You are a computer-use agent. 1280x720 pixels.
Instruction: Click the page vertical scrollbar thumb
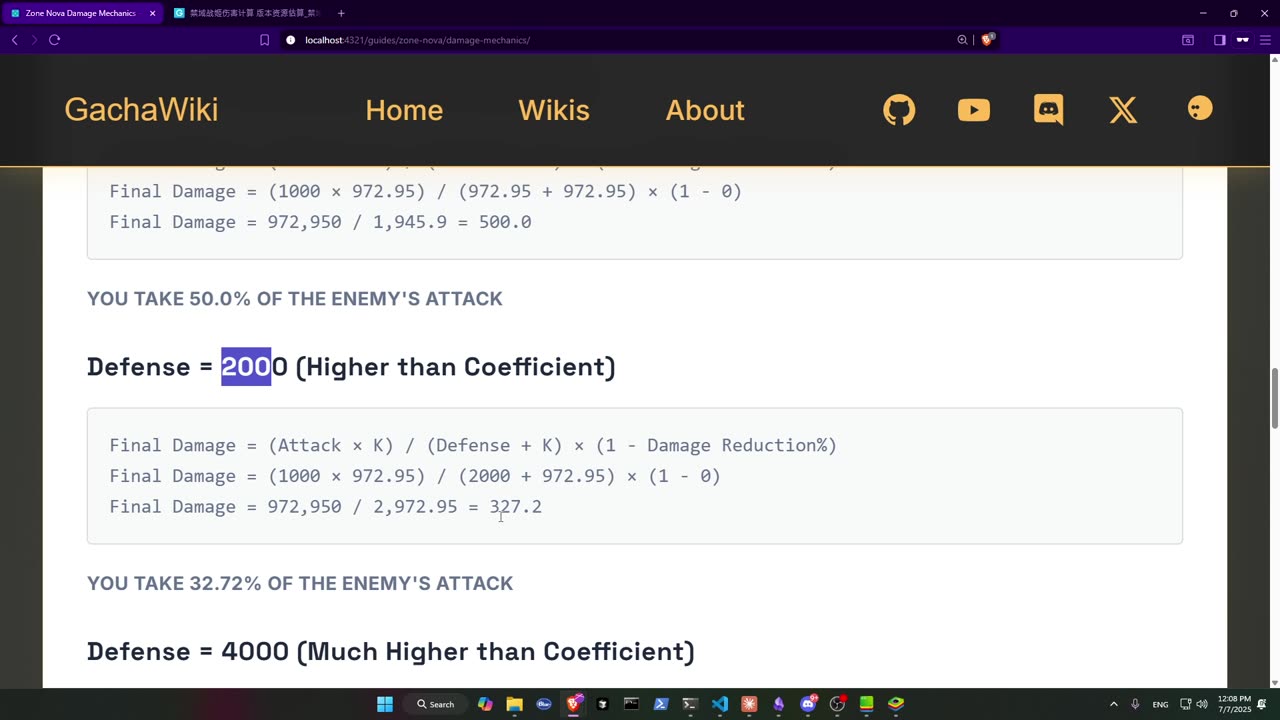click(x=1274, y=398)
